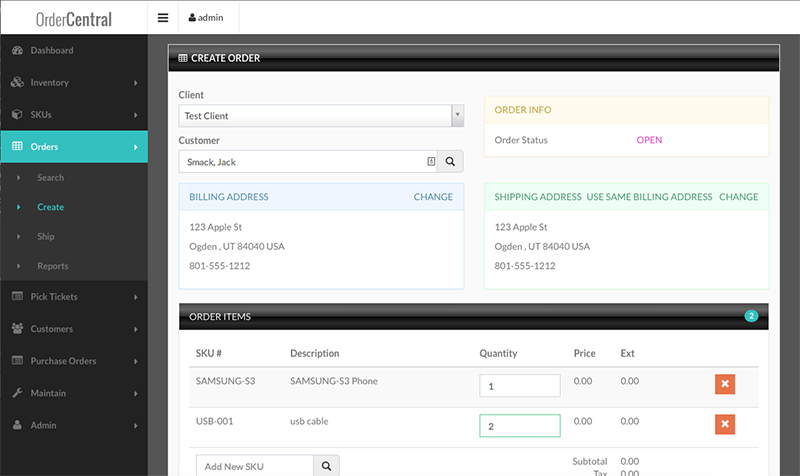Open the SKUs menu item
This screenshot has height=476, width=800.
tap(74, 115)
